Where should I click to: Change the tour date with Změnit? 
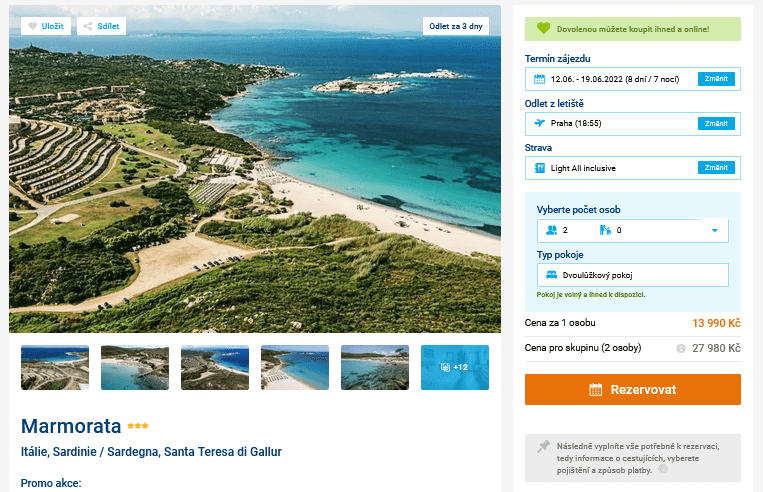tap(716, 79)
